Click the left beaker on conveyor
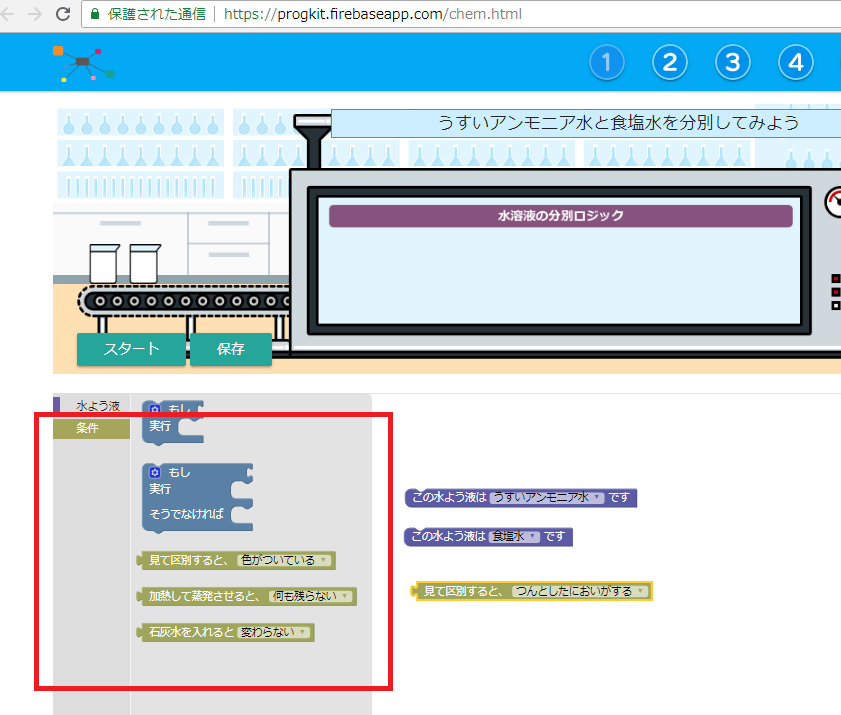 click(x=104, y=263)
